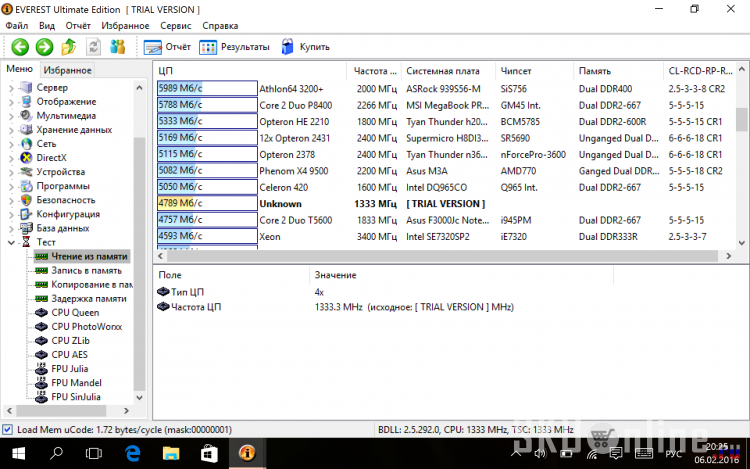Viewport: 750px width, 469px height.
Task: Open the Отчёт report button
Action: point(167,47)
